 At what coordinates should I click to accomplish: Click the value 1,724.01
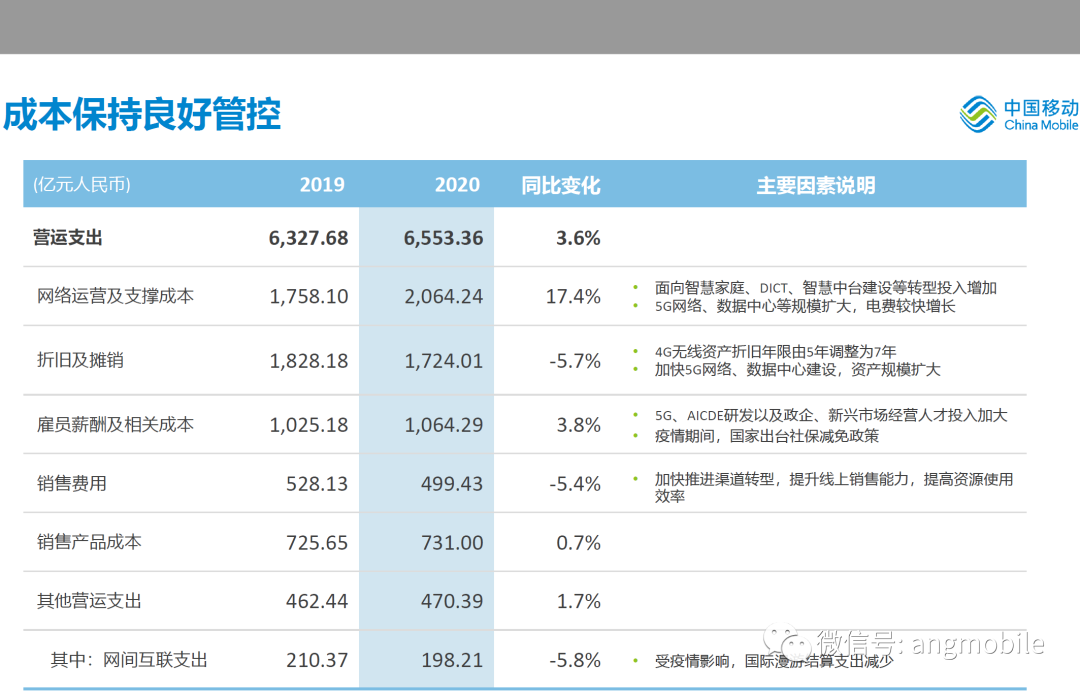444,361
